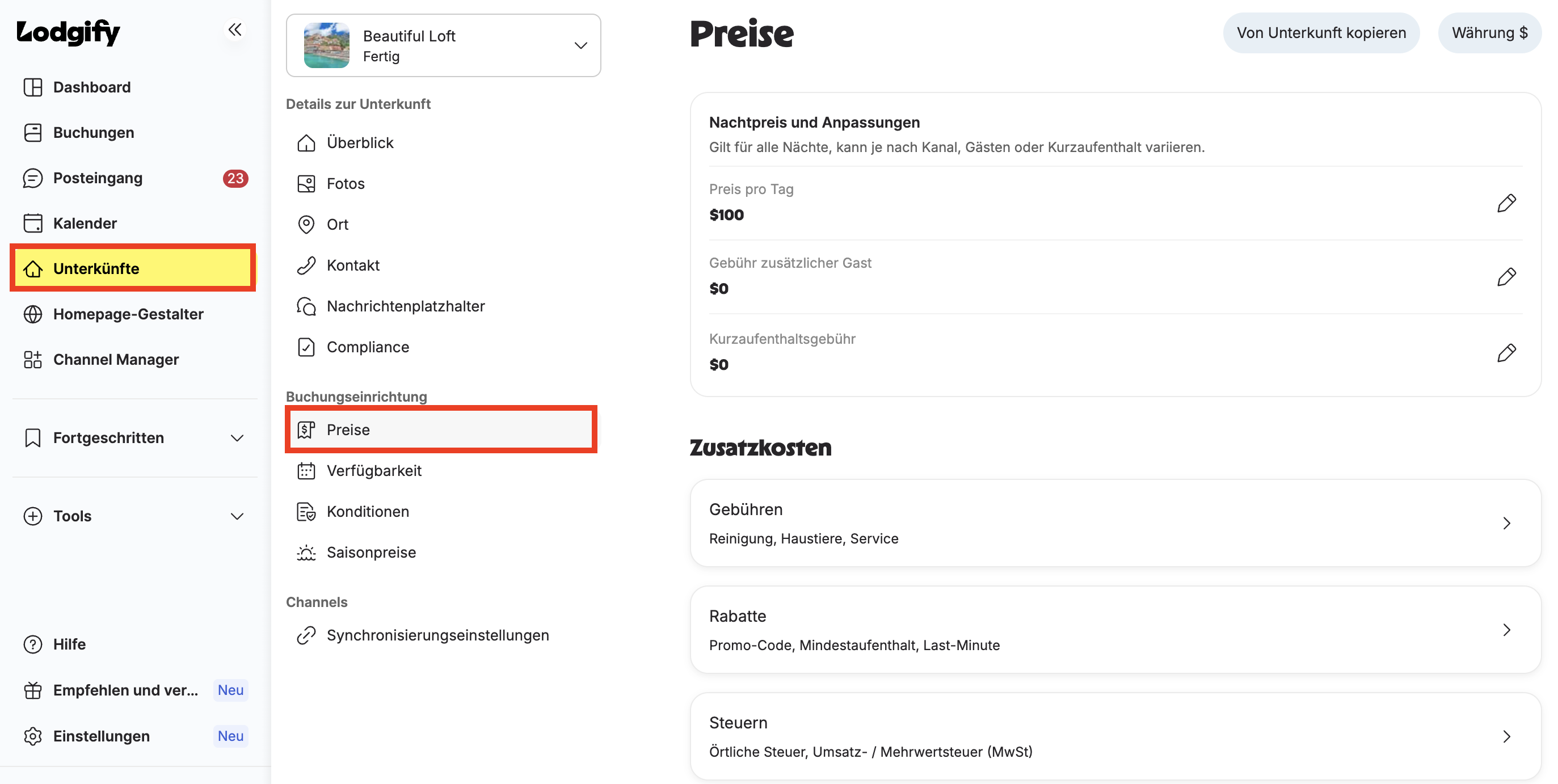Edit the Preis pro Tag pencil icon
1558x784 pixels.
[x=1506, y=203]
